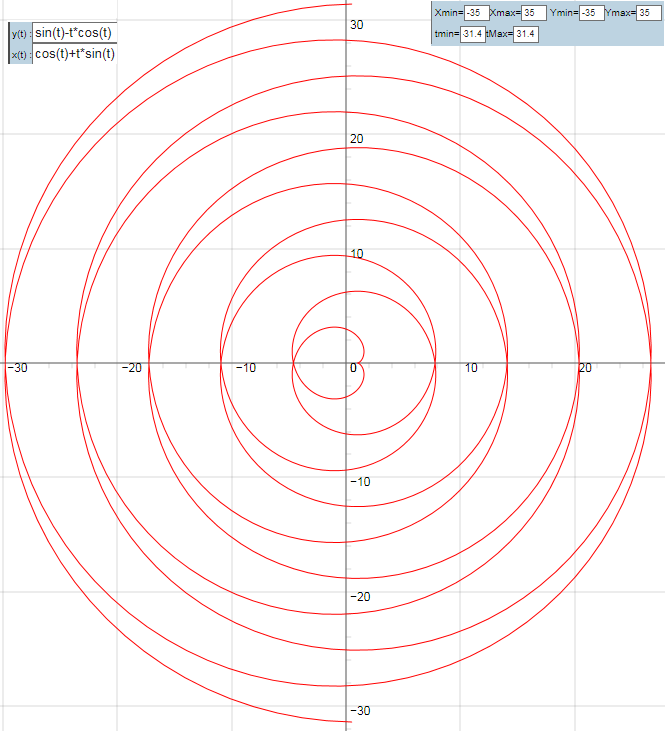The width and height of the screenshot is (665, 731).
Task: Click the -10 label on horizontal axis
Action: point(246,368)
